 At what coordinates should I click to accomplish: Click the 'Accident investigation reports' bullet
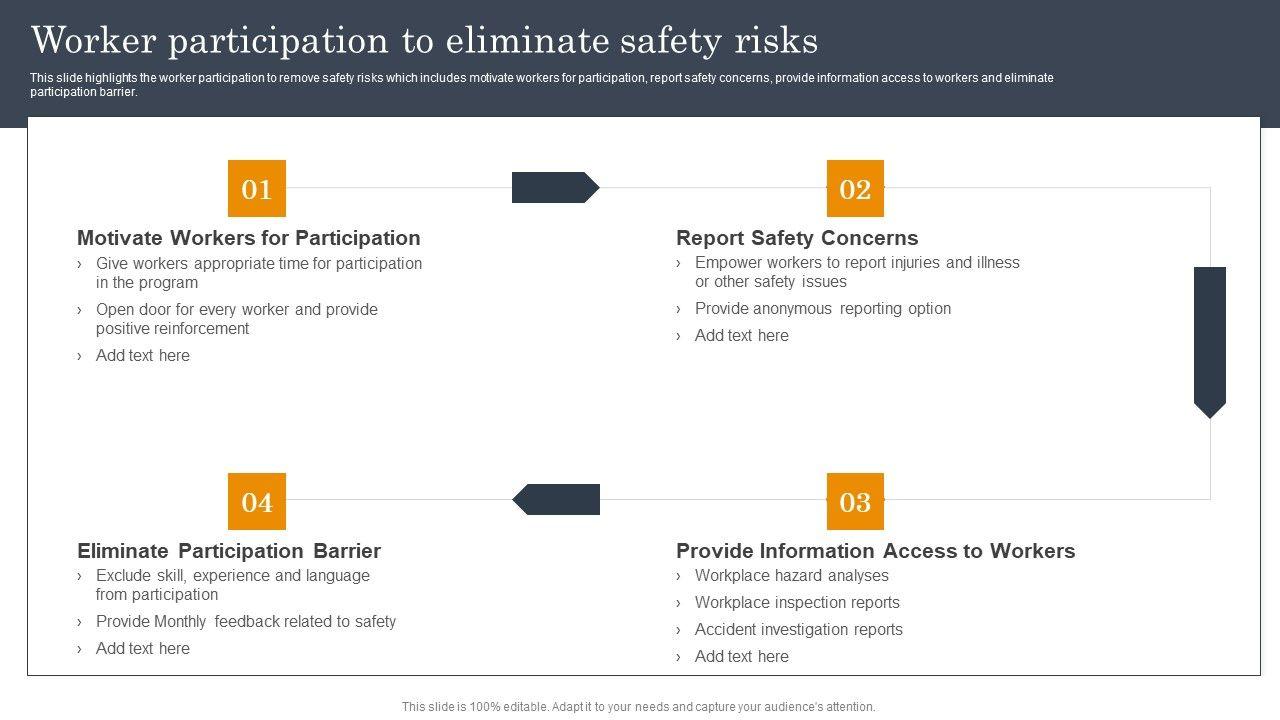pos(798,630)
